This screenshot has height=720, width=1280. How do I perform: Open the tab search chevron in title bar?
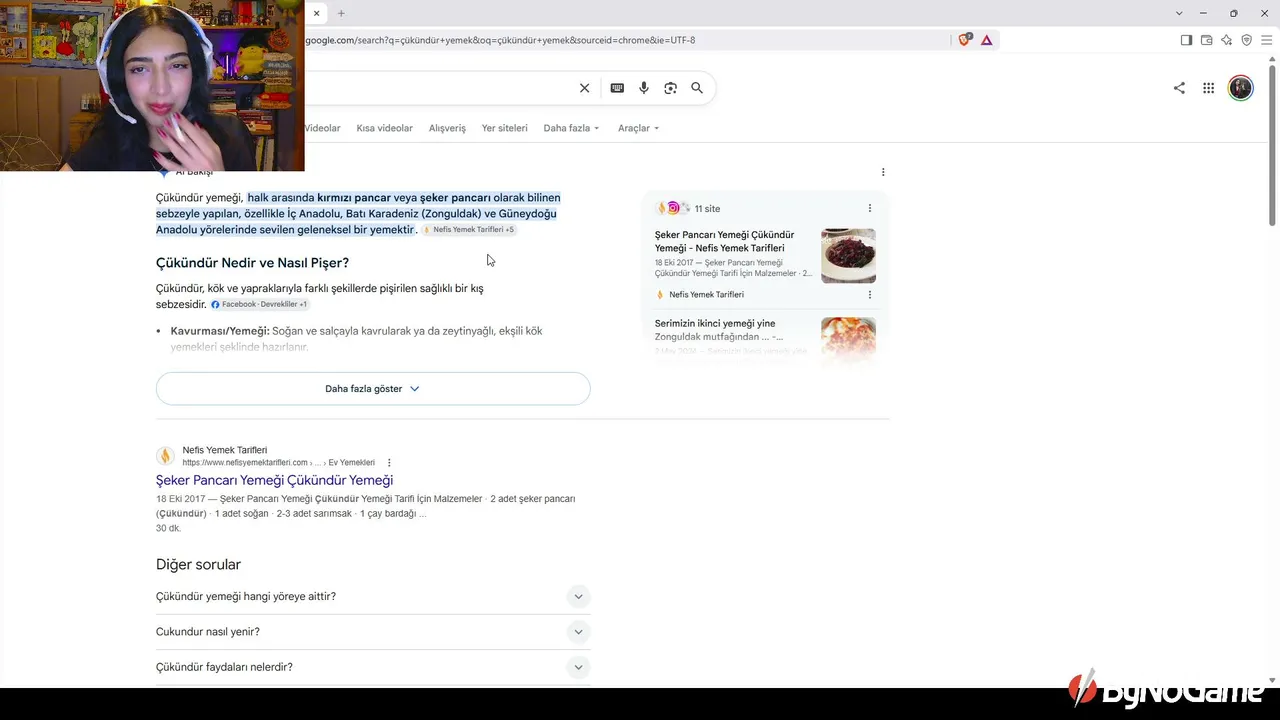pyautogui.click(x=1179, y=13)
